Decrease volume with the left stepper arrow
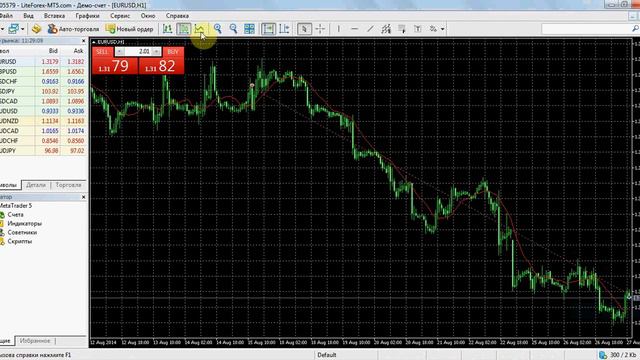Screen dimensions: 640x360 coord(119,52)
